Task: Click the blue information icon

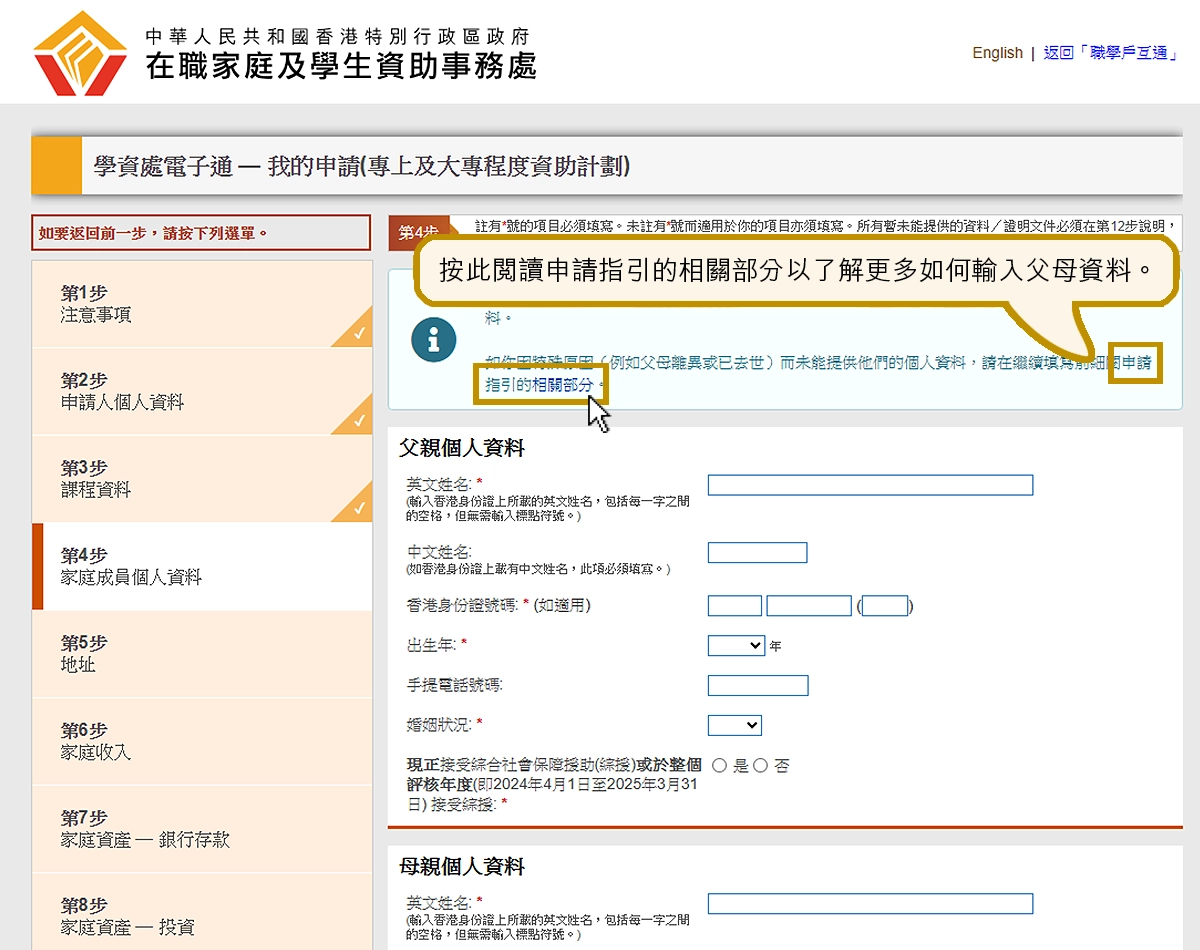Action: pos(433,341)
